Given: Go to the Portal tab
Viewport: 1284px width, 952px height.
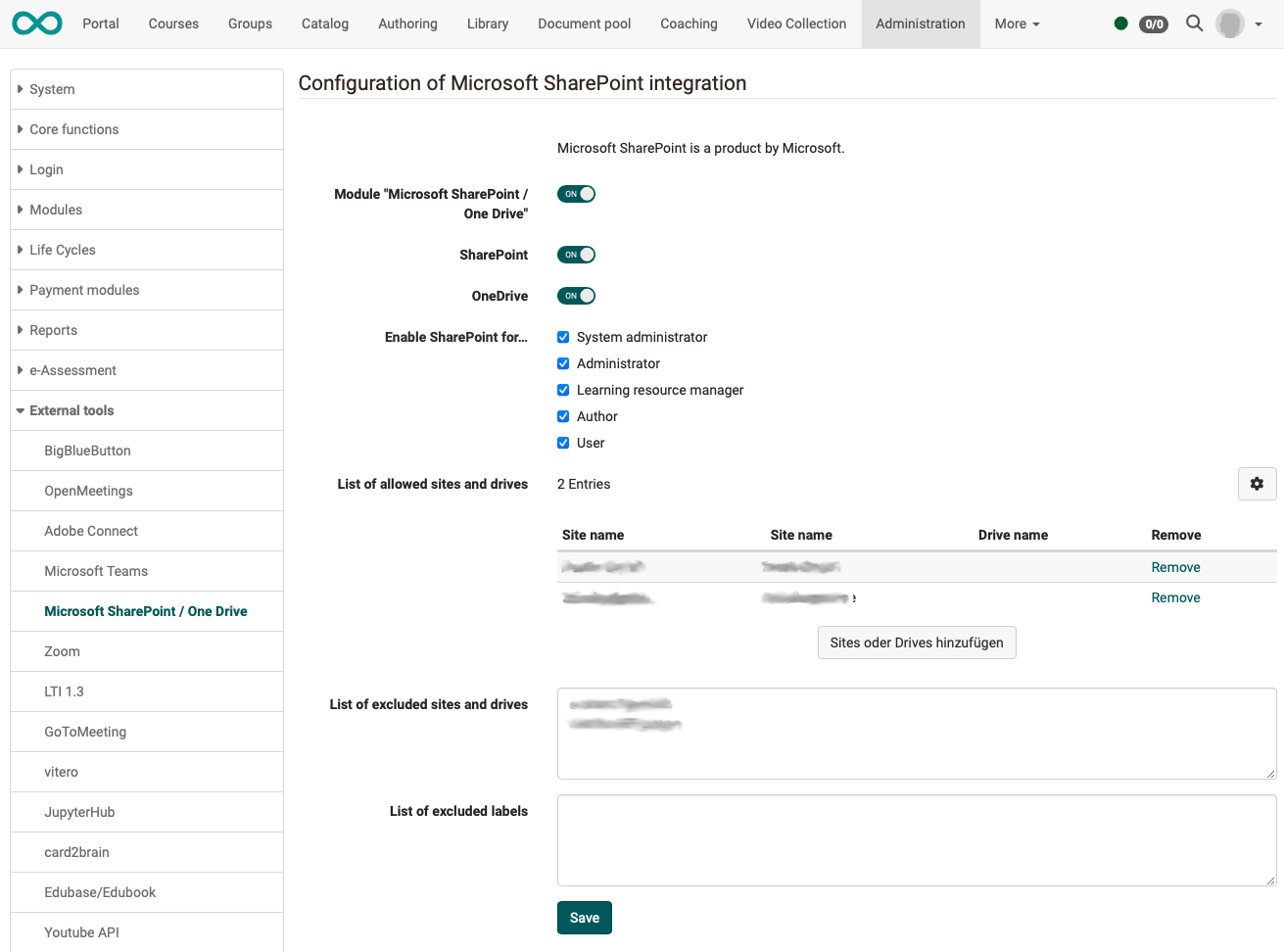Looking at the screenshot, I should (101, 24).
